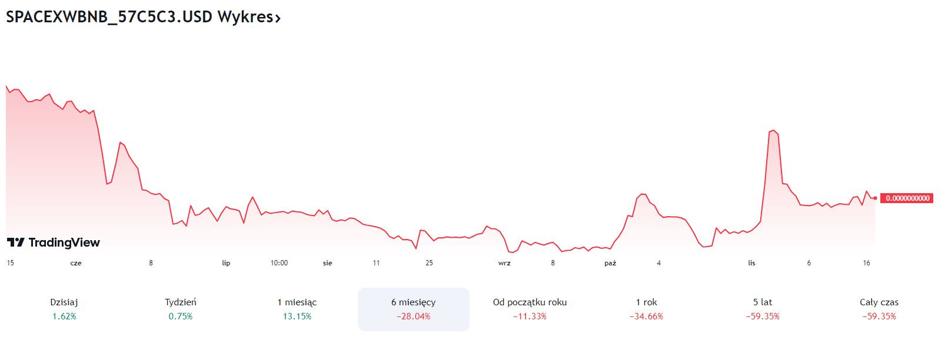Image resolution: width=948 pixels, height=364 pixels.
Task: Click the 'wrz' month marker on axis
Action: [504, 263]
